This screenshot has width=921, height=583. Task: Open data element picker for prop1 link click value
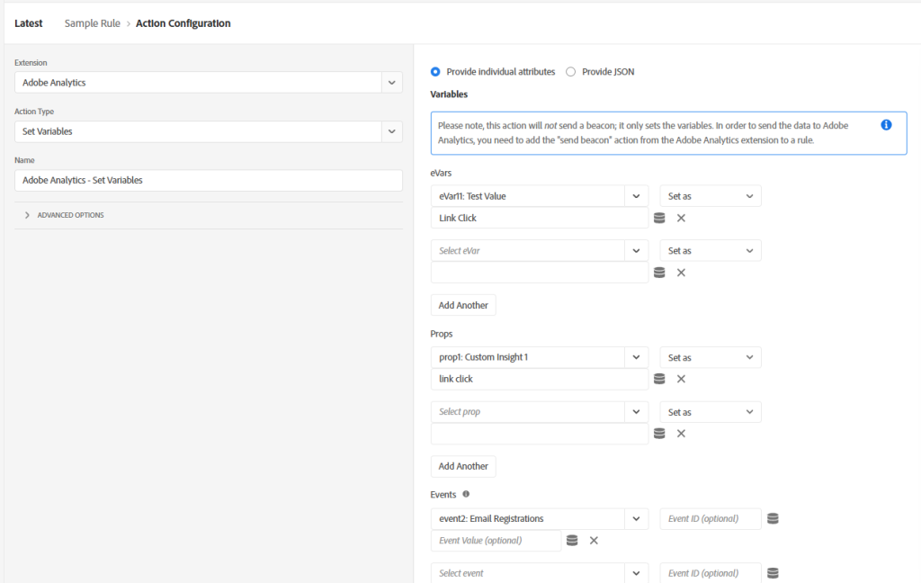pos(660,379)
